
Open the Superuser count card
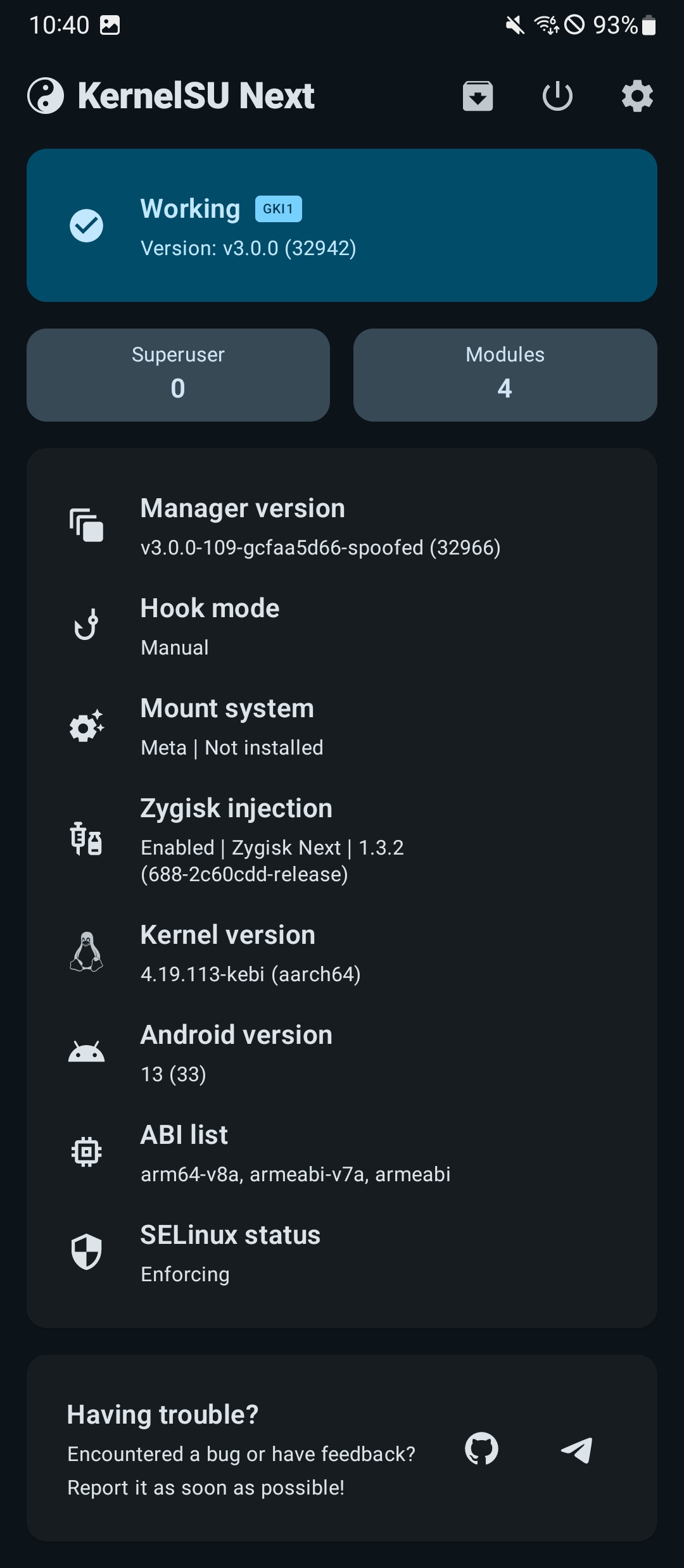(x=178, y=375)
